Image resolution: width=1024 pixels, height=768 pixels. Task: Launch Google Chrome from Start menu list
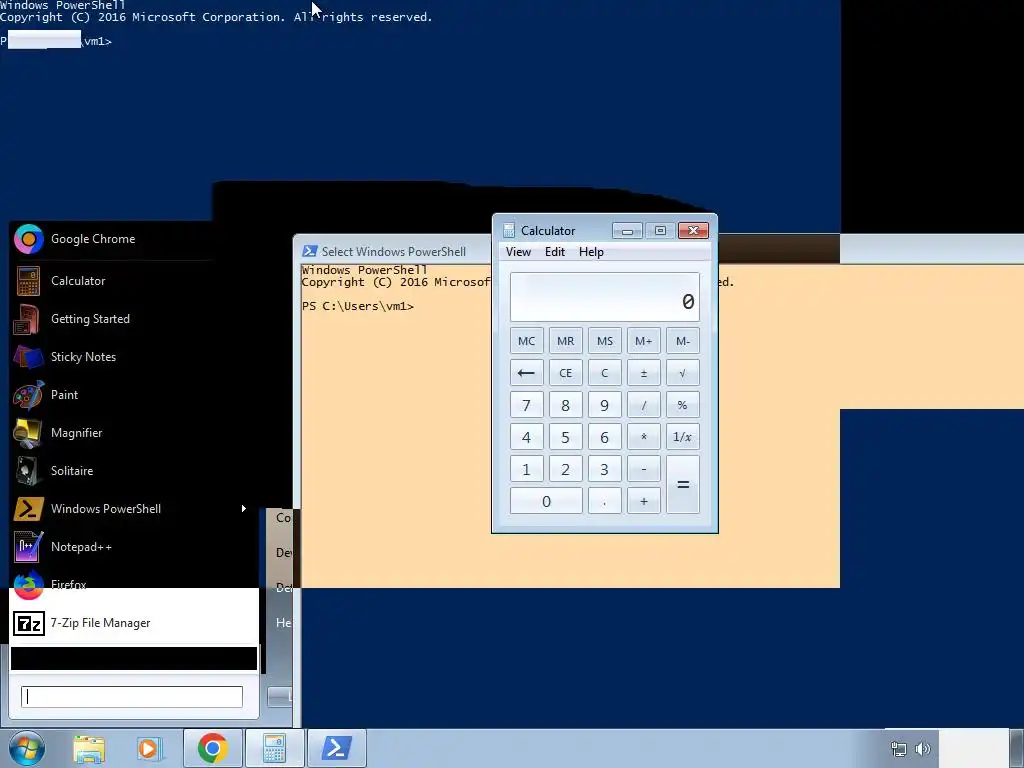click(134, 239)
